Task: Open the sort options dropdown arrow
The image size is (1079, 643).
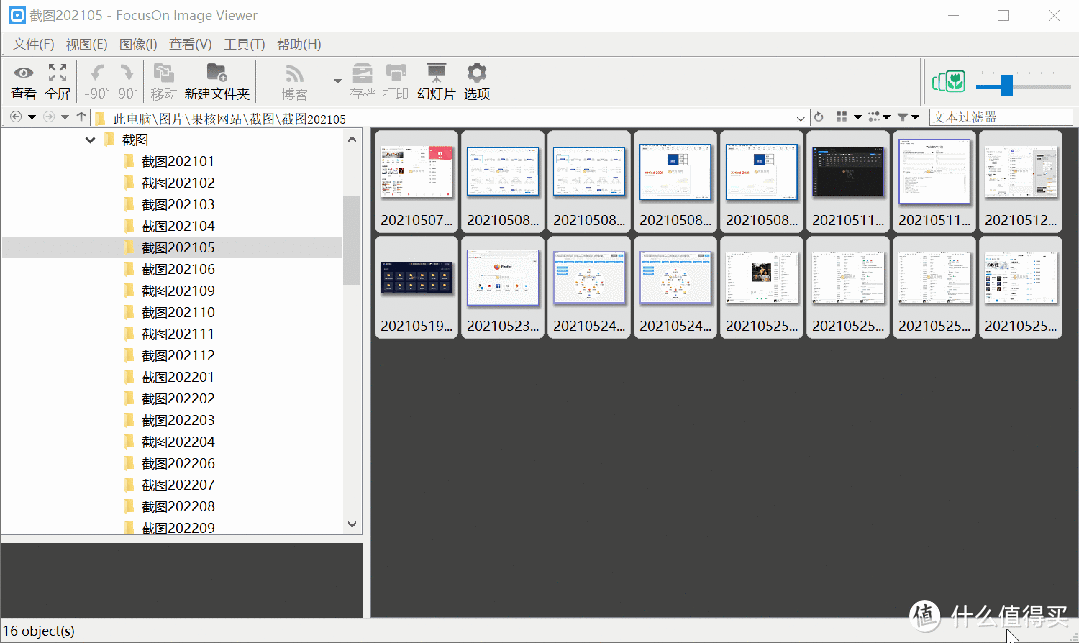Action: (887, 117)
